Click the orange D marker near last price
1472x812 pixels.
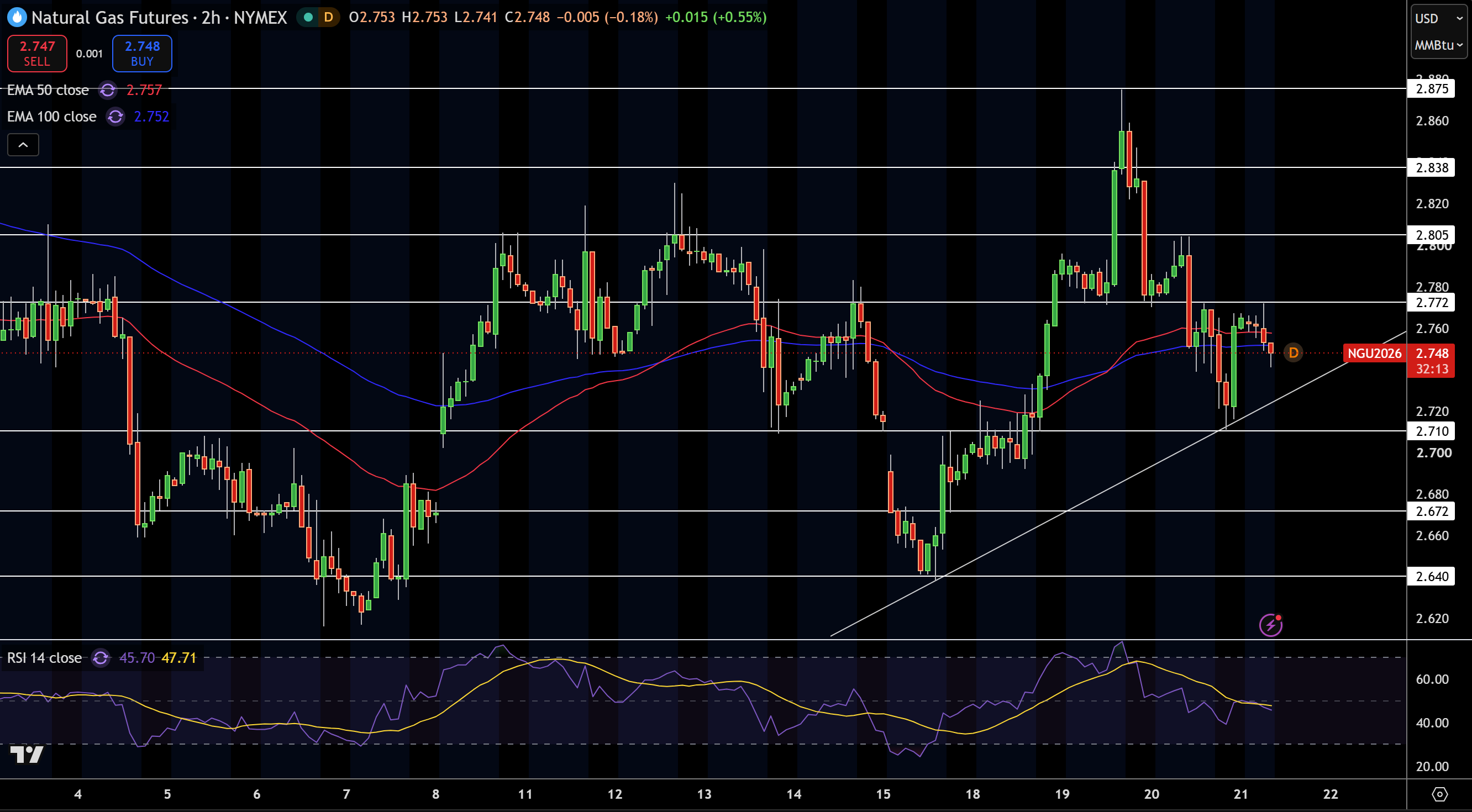(1293, 352)
